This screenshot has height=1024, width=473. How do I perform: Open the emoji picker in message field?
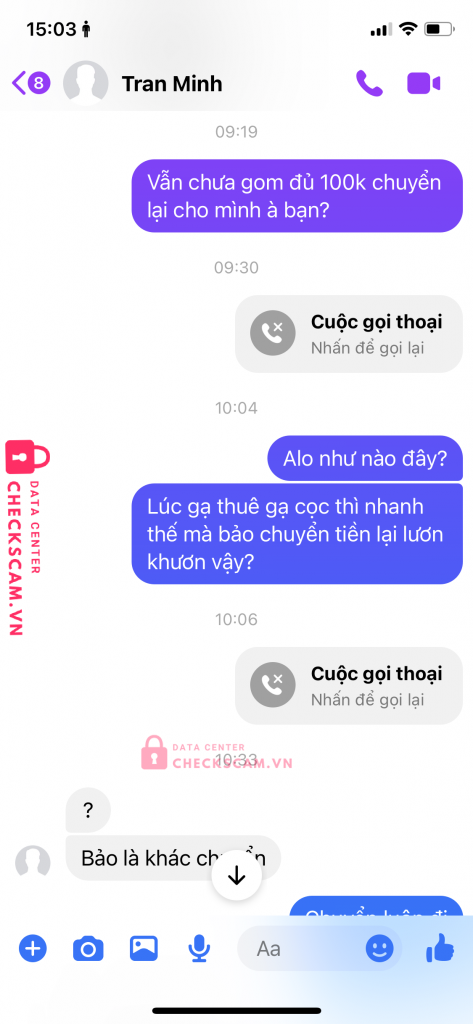tap(380, 948)
